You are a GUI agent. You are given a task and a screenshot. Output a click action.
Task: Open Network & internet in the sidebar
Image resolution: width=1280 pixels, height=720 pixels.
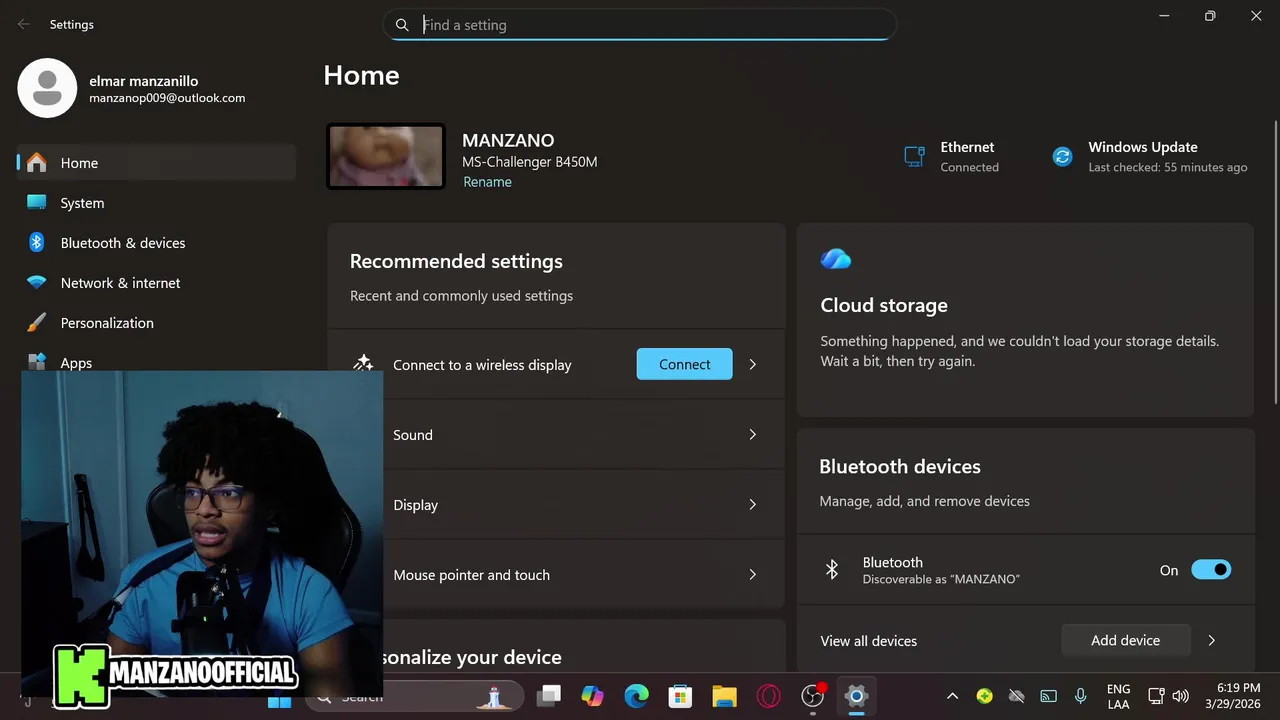[x=156, y=283]
